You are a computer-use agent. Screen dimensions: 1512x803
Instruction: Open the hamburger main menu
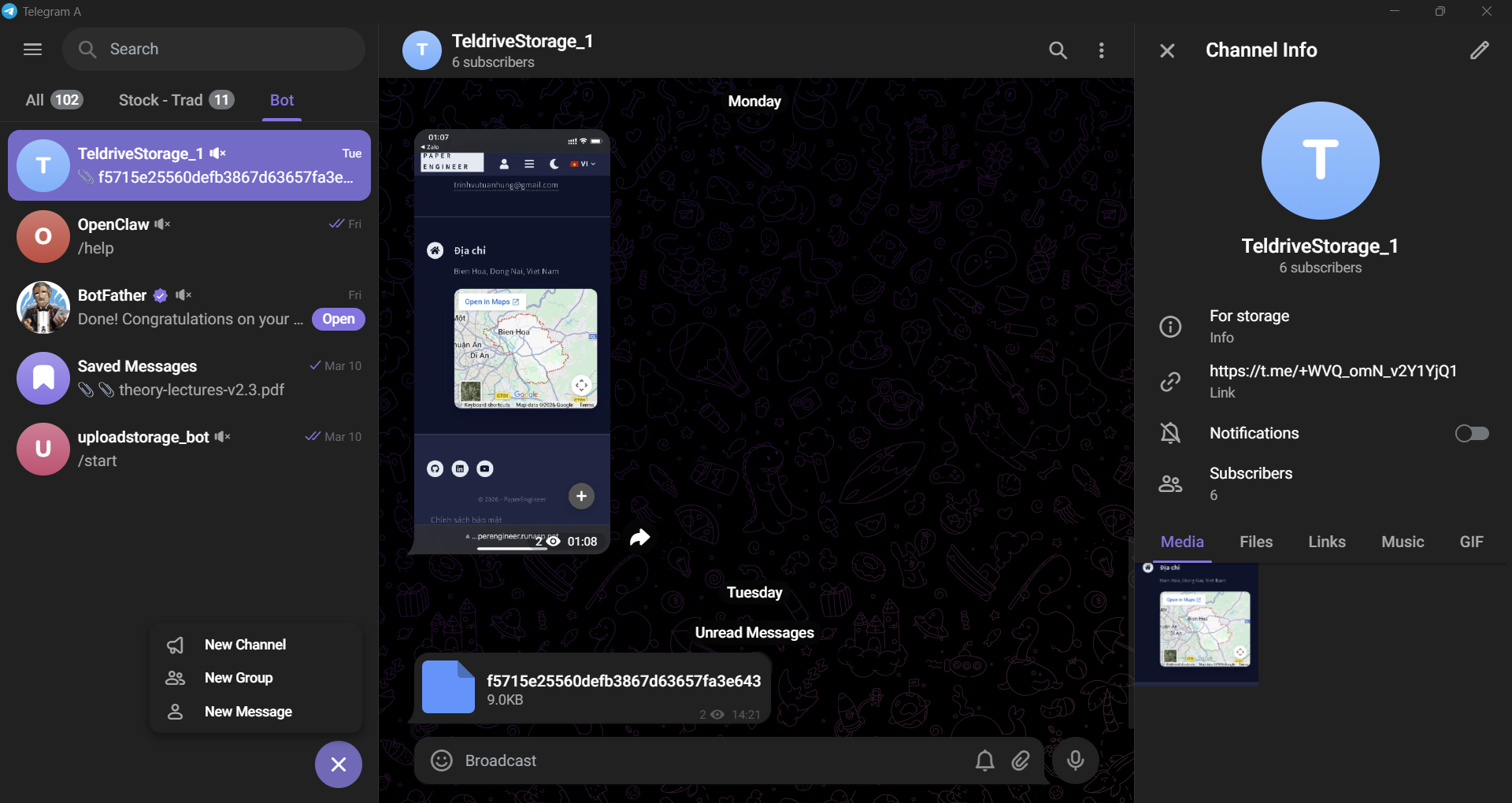click(32, 50)
